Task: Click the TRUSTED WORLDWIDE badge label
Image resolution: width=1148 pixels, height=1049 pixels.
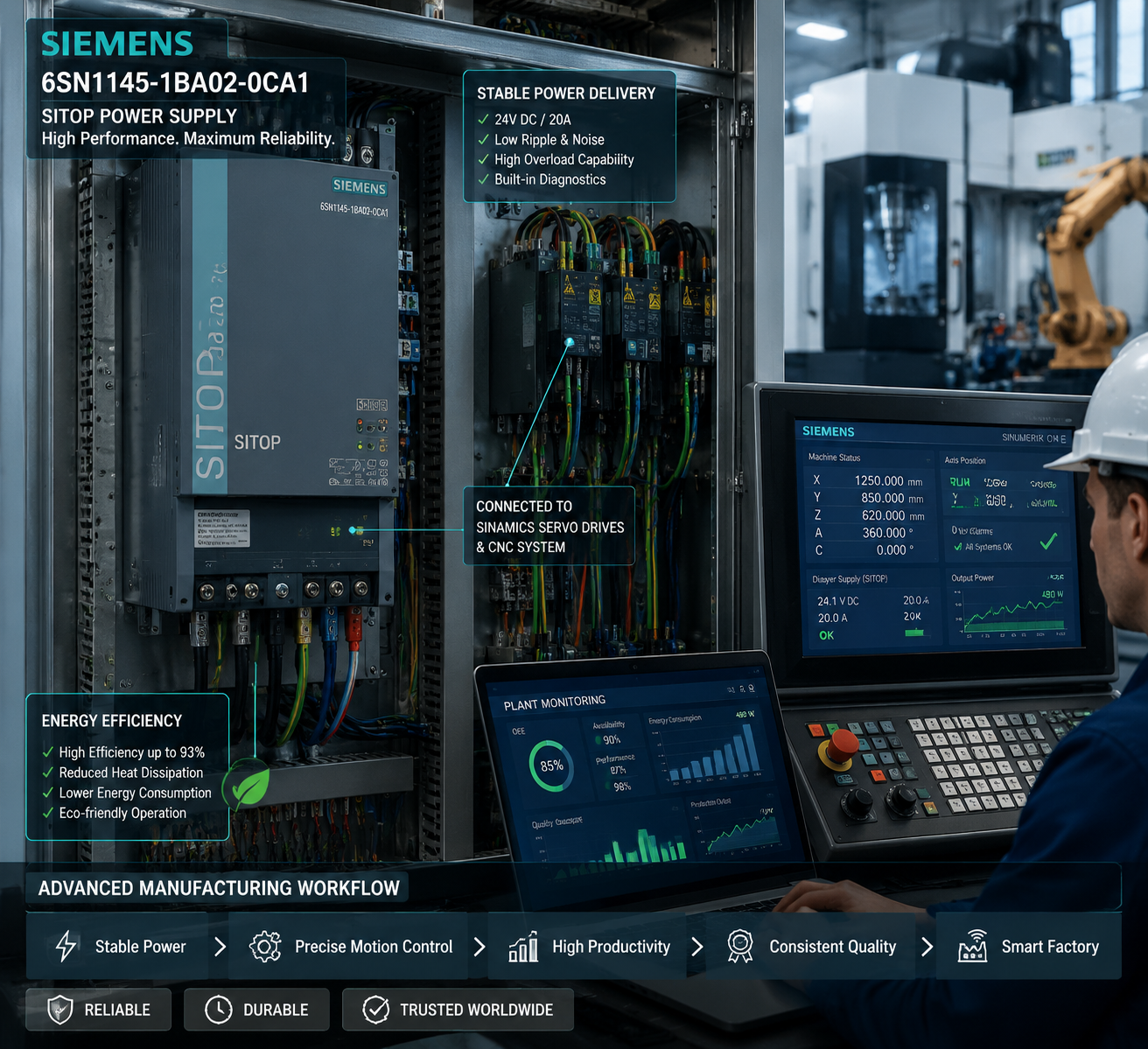Action: coord(476,1010)
